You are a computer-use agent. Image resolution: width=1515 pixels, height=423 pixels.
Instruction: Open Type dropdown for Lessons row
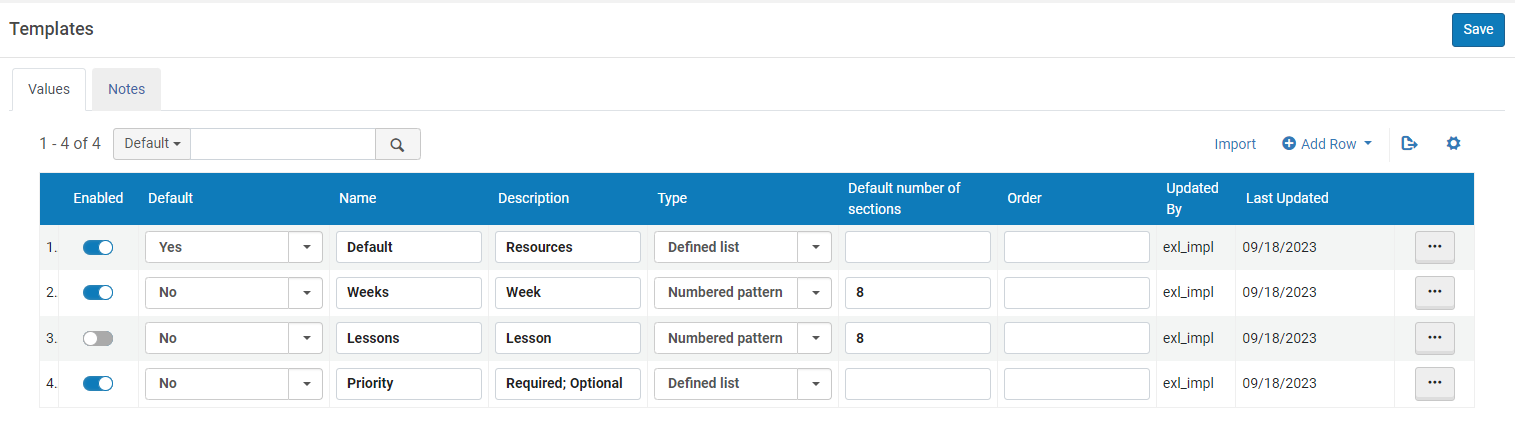click(815, 338)
